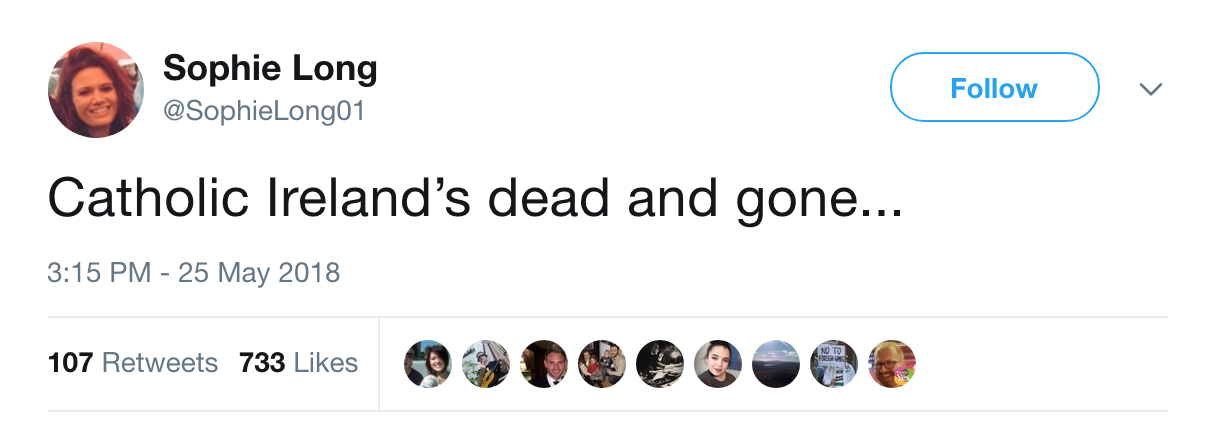
Task: Click the black-and-white photo liker avatar
Action: (660, 364)
